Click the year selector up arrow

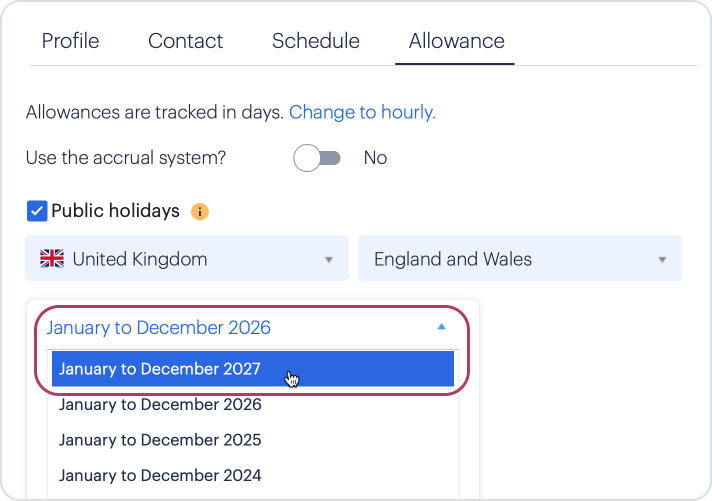pyautogui.click(x=442, y=327)
